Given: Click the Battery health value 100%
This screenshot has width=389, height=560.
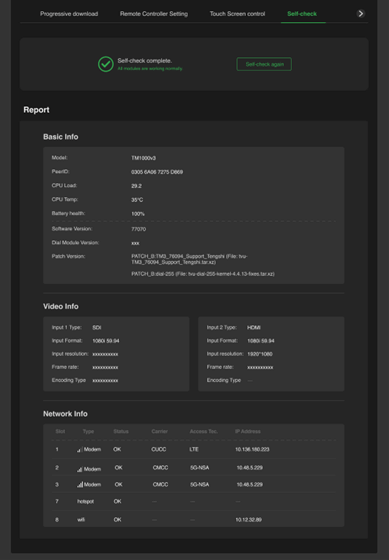Looking at the screenshot, I should click(x=138, y=214).
